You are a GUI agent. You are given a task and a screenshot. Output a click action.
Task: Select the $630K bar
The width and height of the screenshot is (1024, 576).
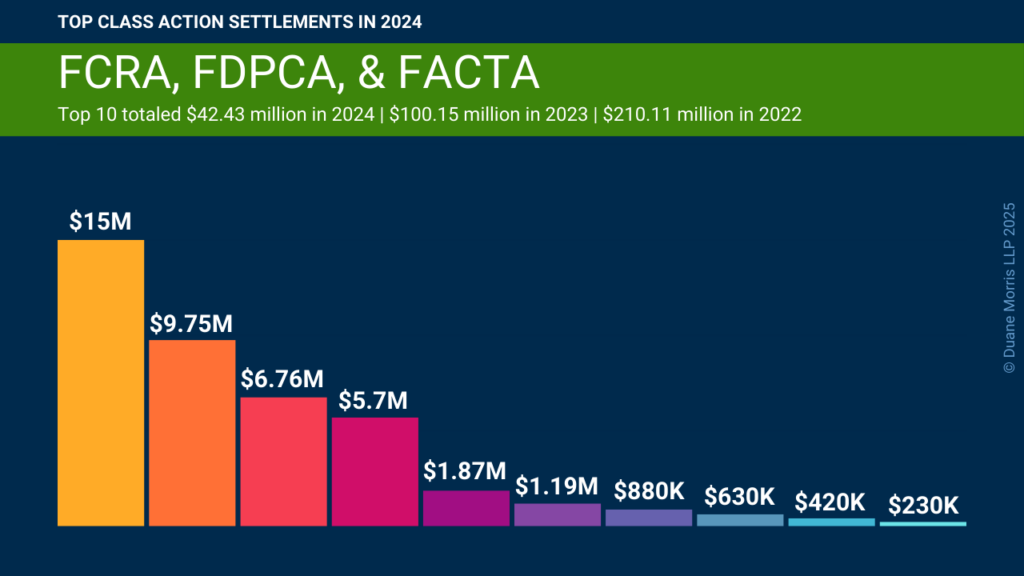740,520
